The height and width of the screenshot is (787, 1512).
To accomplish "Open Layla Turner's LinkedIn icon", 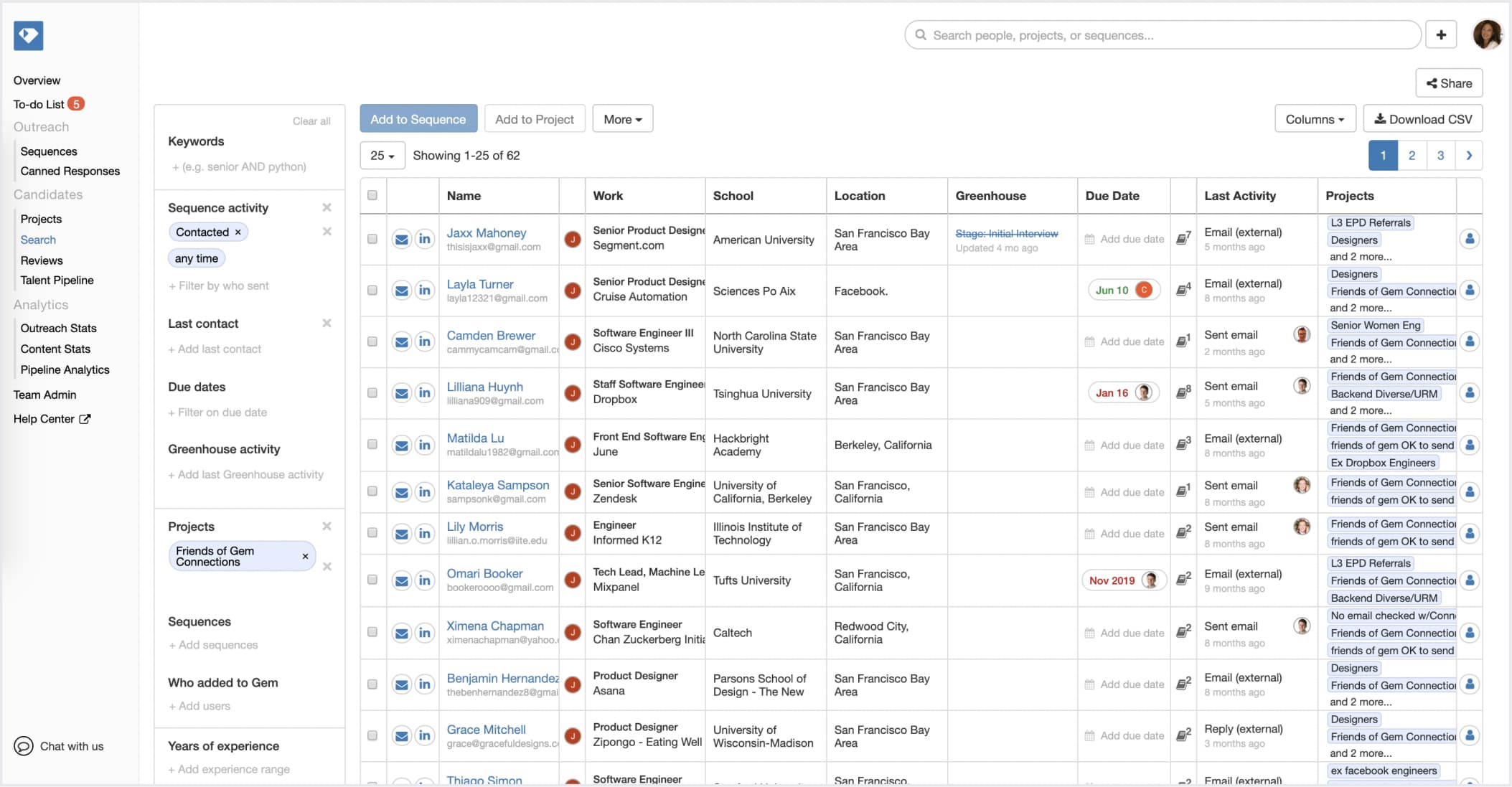I will (x=425, y=291).
